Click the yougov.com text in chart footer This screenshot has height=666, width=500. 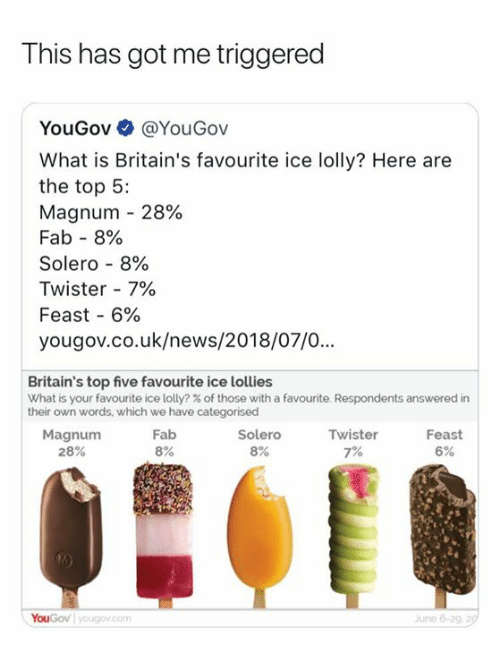click(105, 618)
